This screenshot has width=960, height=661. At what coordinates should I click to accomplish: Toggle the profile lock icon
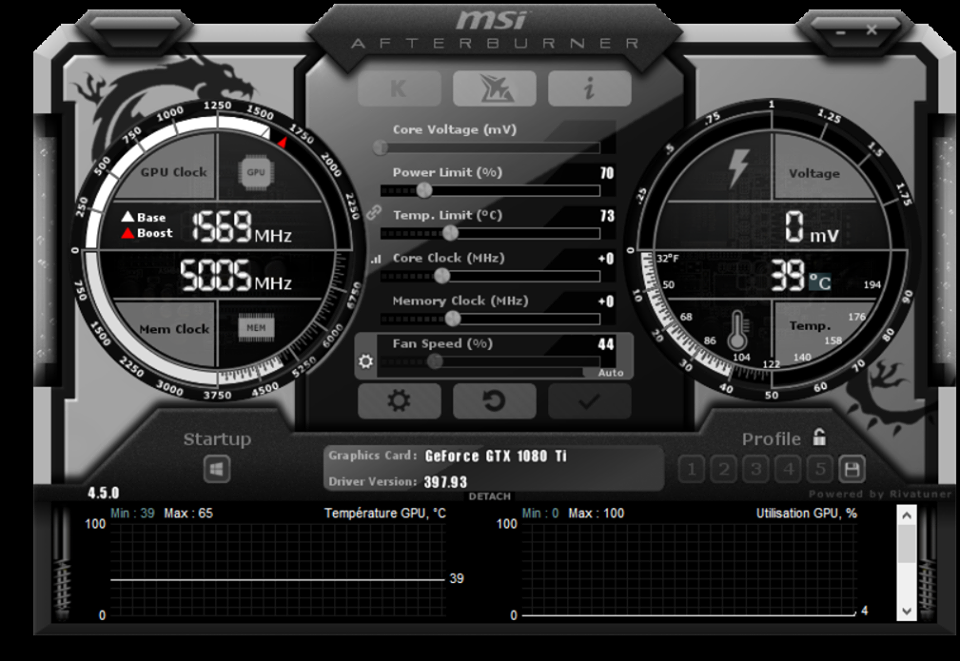(x=819, y=437)
